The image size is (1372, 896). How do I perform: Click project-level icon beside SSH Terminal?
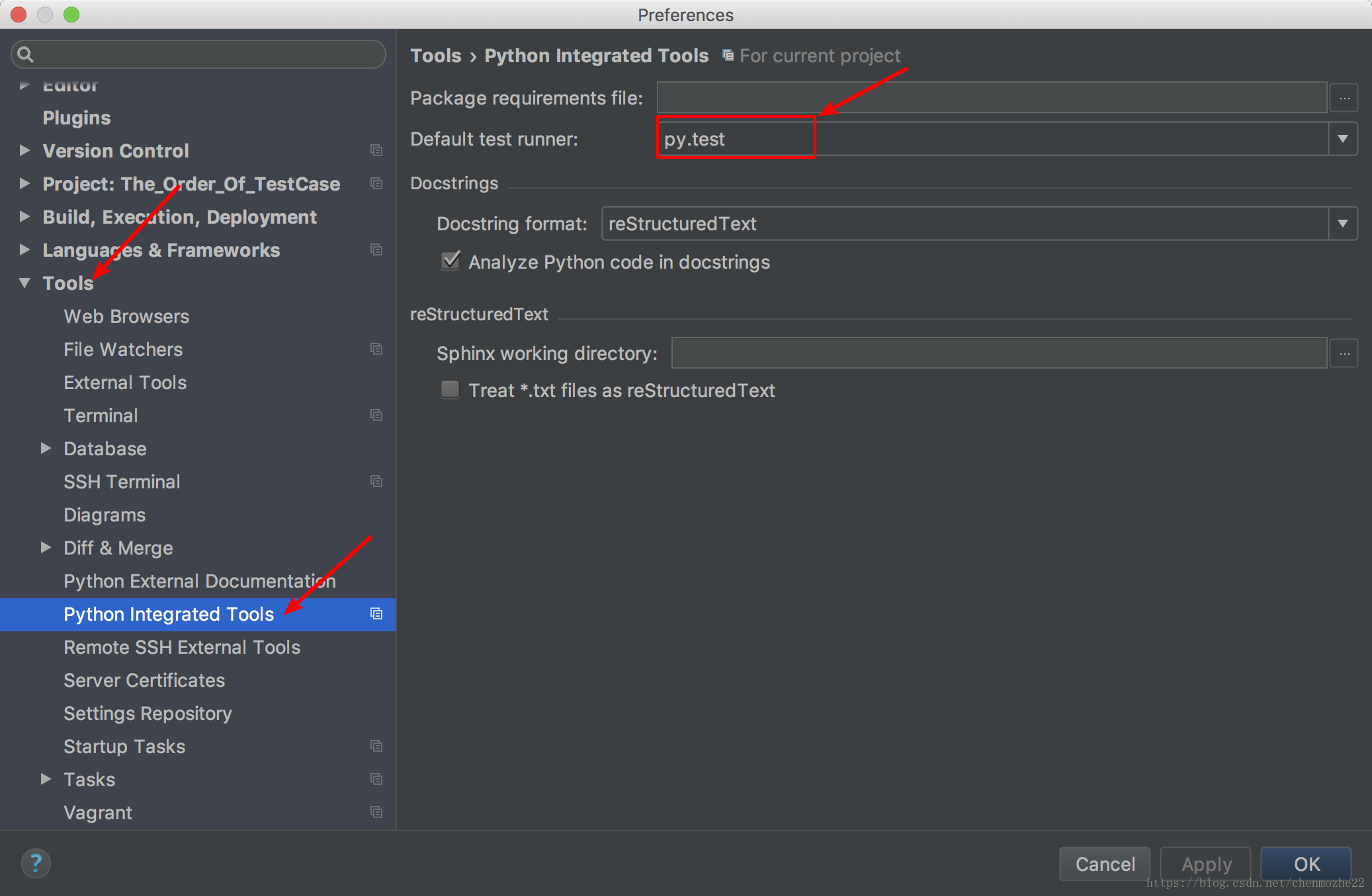pos(376,482)
